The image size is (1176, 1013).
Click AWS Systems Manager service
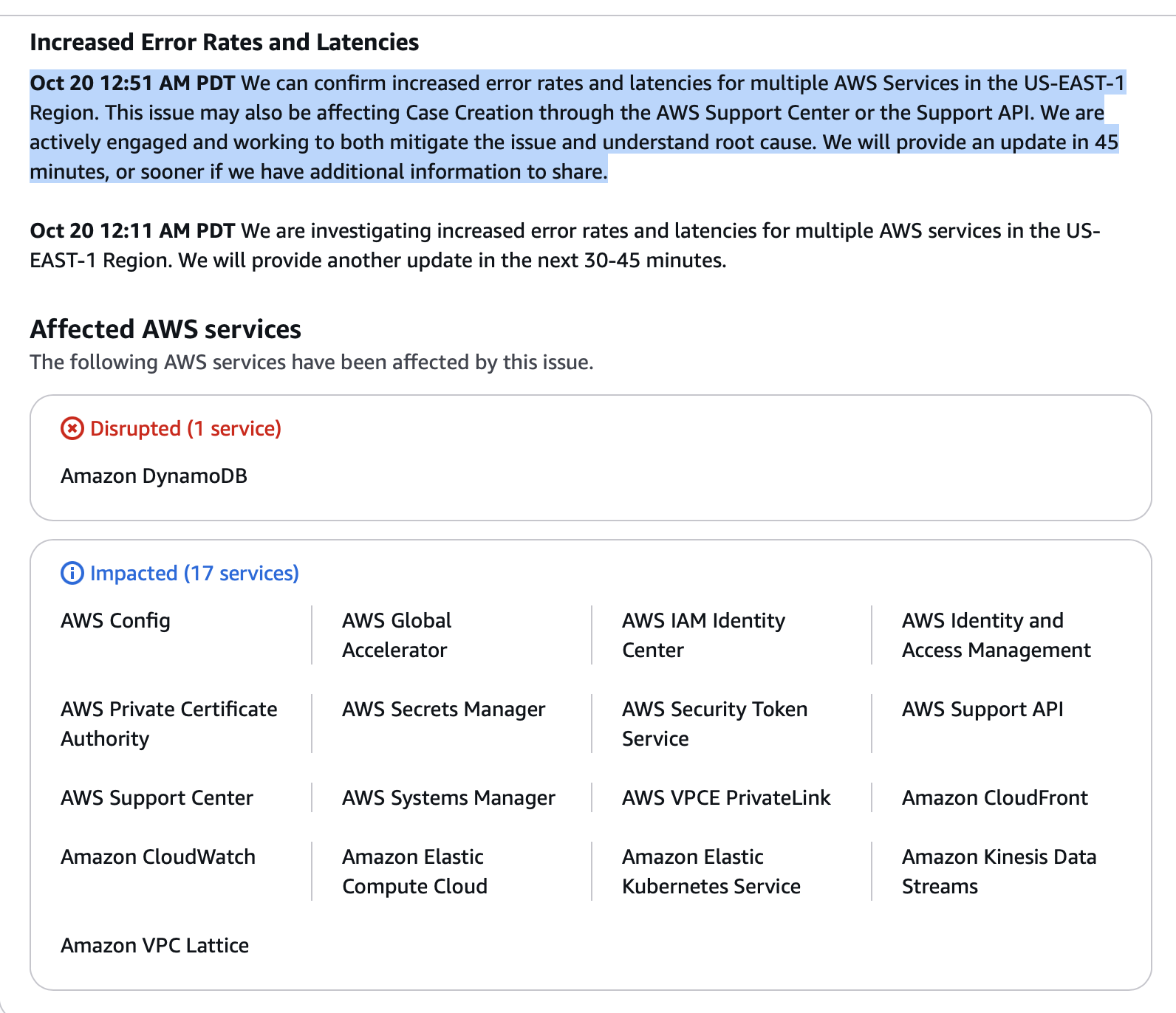click(x=448, y=798)
